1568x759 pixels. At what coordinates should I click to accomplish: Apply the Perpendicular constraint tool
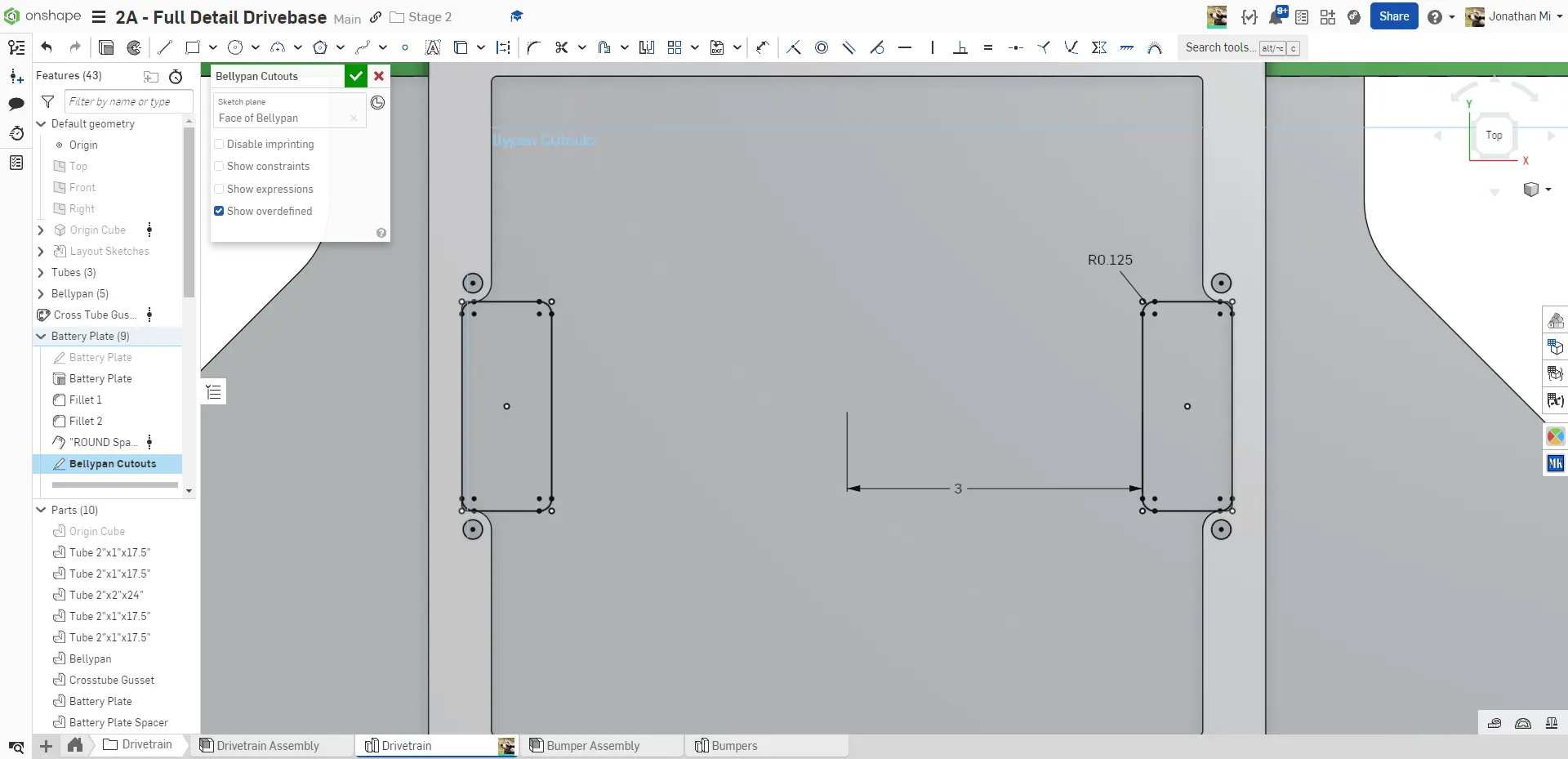[960, 47]
